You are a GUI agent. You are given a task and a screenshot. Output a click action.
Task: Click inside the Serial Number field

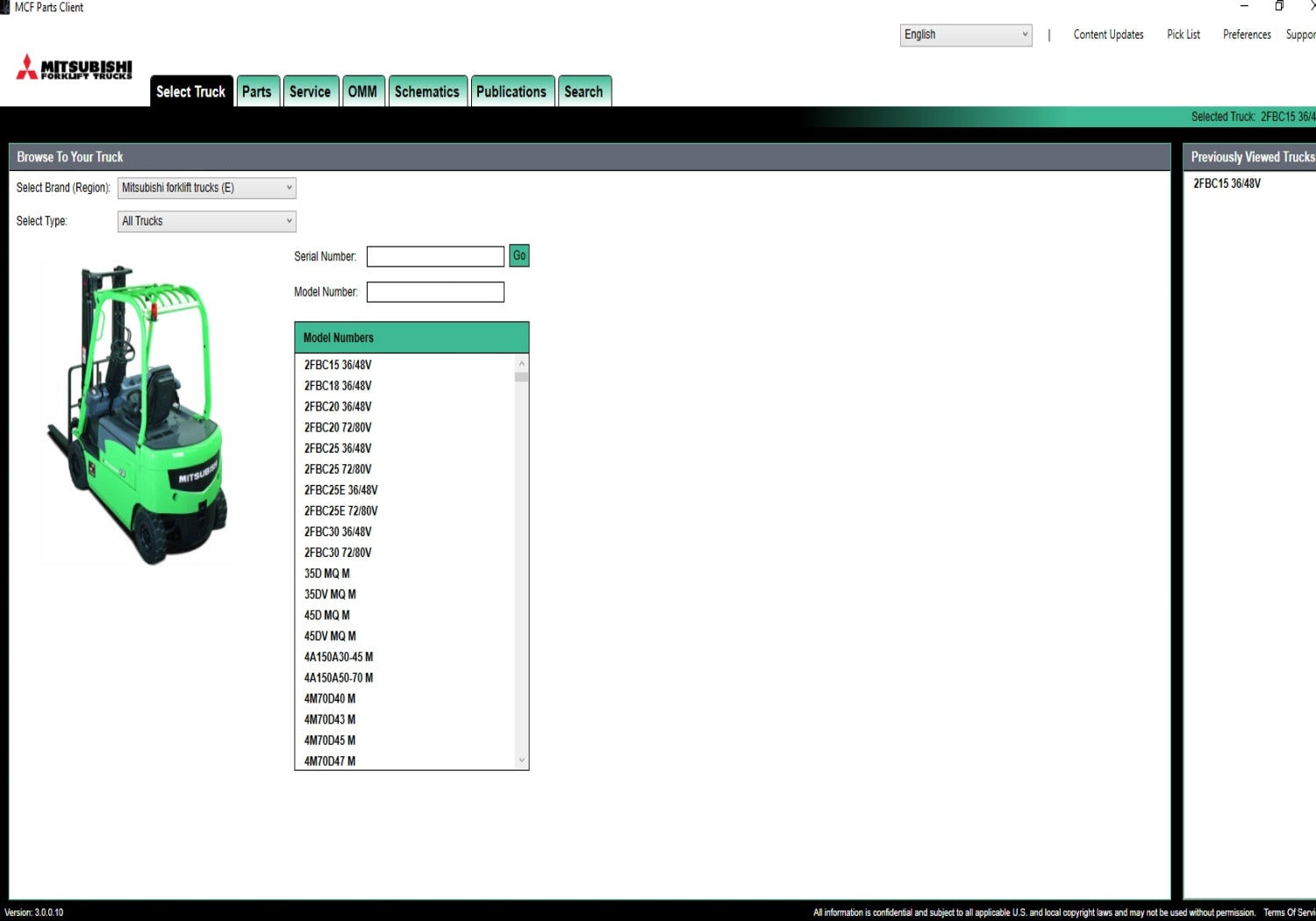(x=435, y=256)
